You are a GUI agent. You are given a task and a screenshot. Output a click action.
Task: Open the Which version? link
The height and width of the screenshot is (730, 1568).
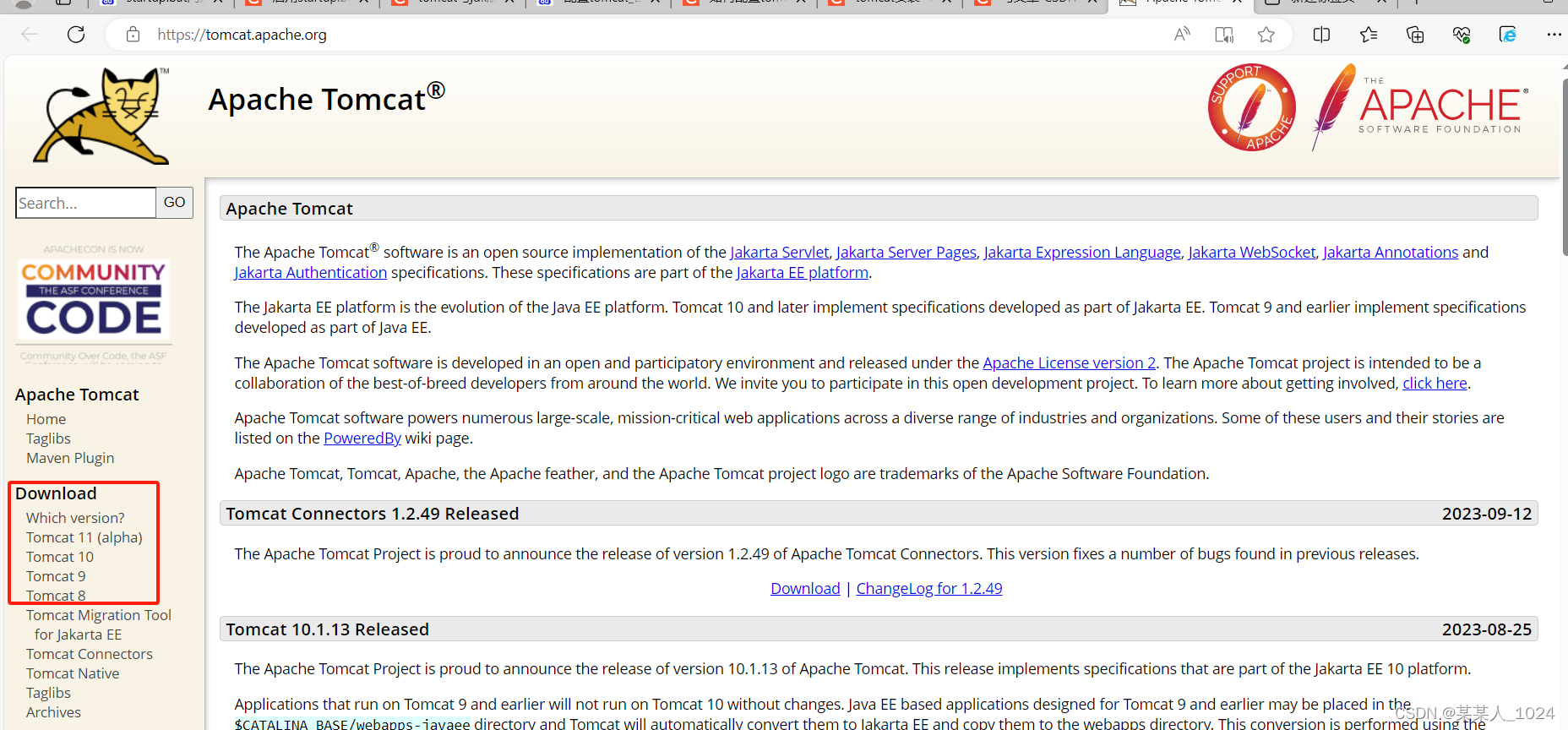pyautogui.click(x=75, y=518)
